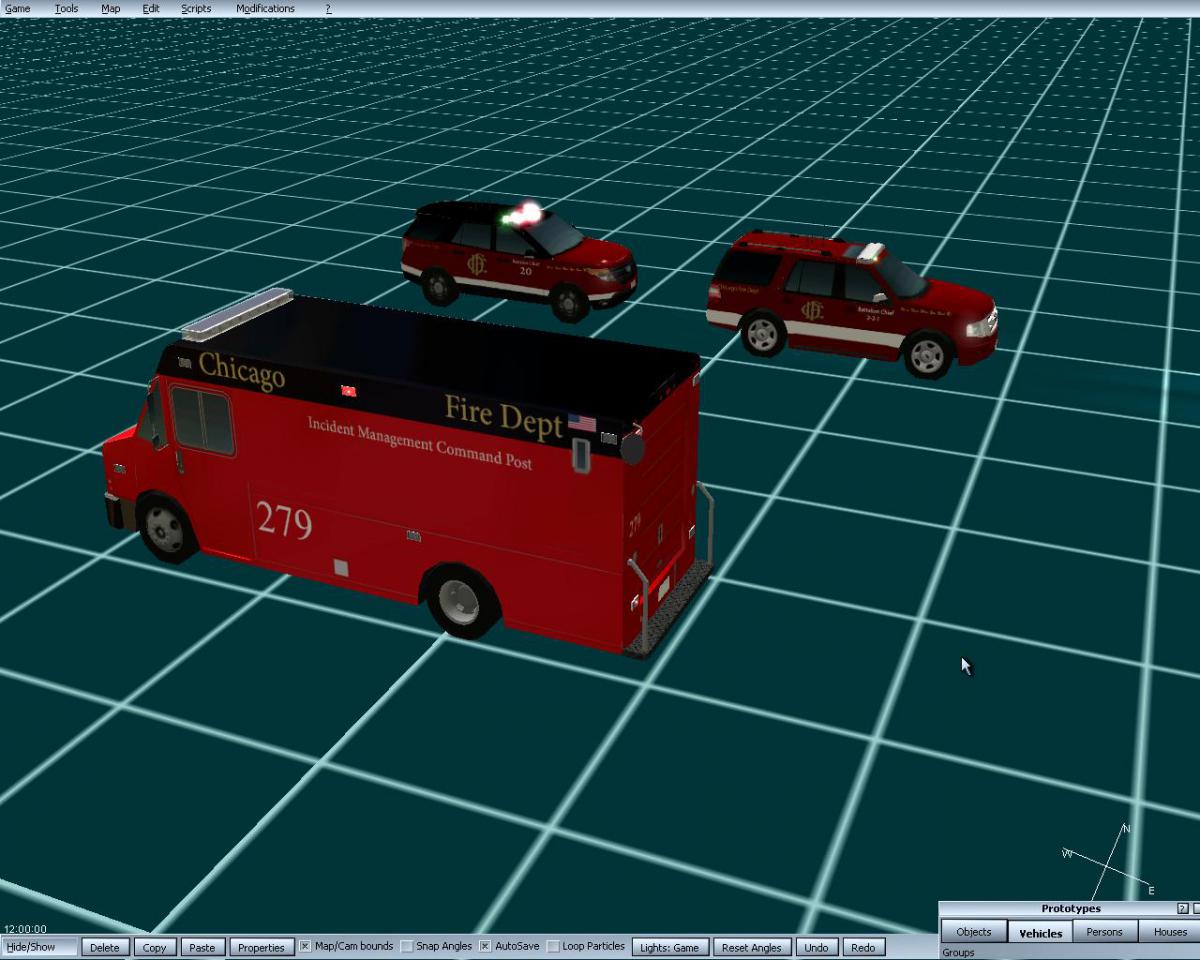Select the Battalion Chief 20 SUV

(x=518, y=260)
